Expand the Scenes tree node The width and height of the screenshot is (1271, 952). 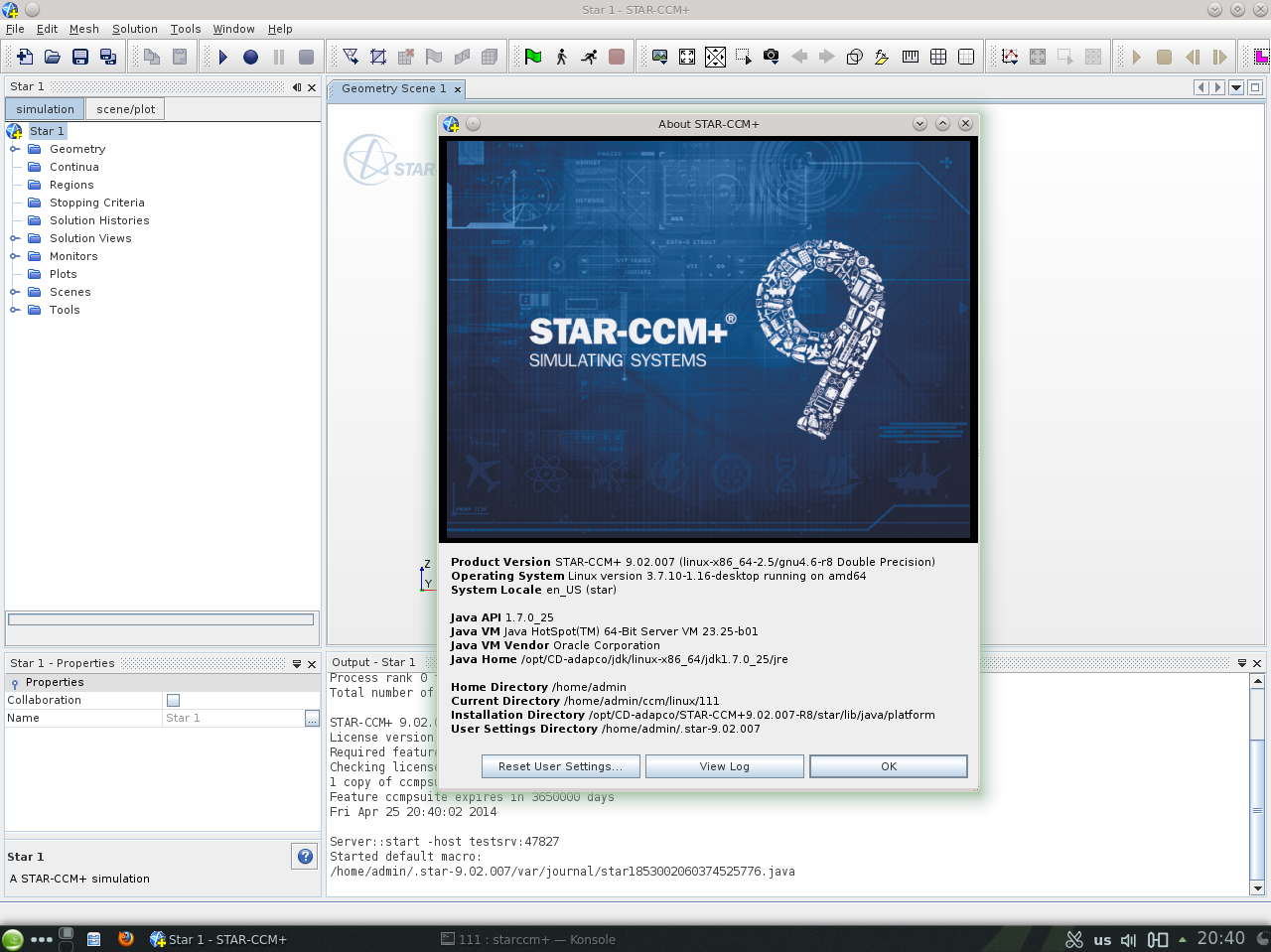(15, 292)
